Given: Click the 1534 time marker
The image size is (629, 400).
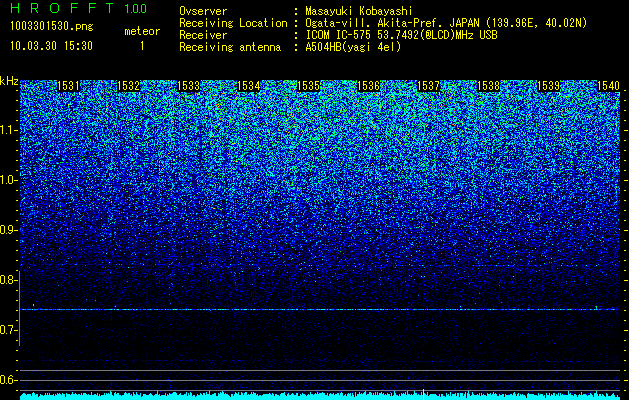Looking at the screenshot, I should pos(249,86).
